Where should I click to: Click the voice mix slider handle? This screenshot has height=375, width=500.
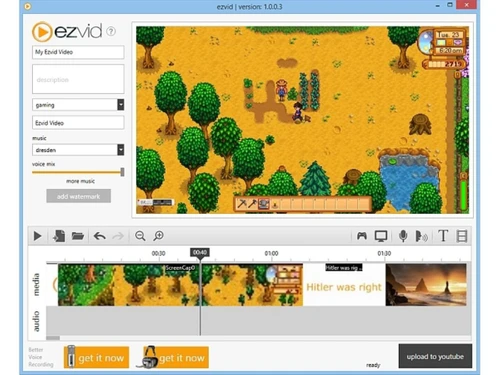(x=122, y=172)
